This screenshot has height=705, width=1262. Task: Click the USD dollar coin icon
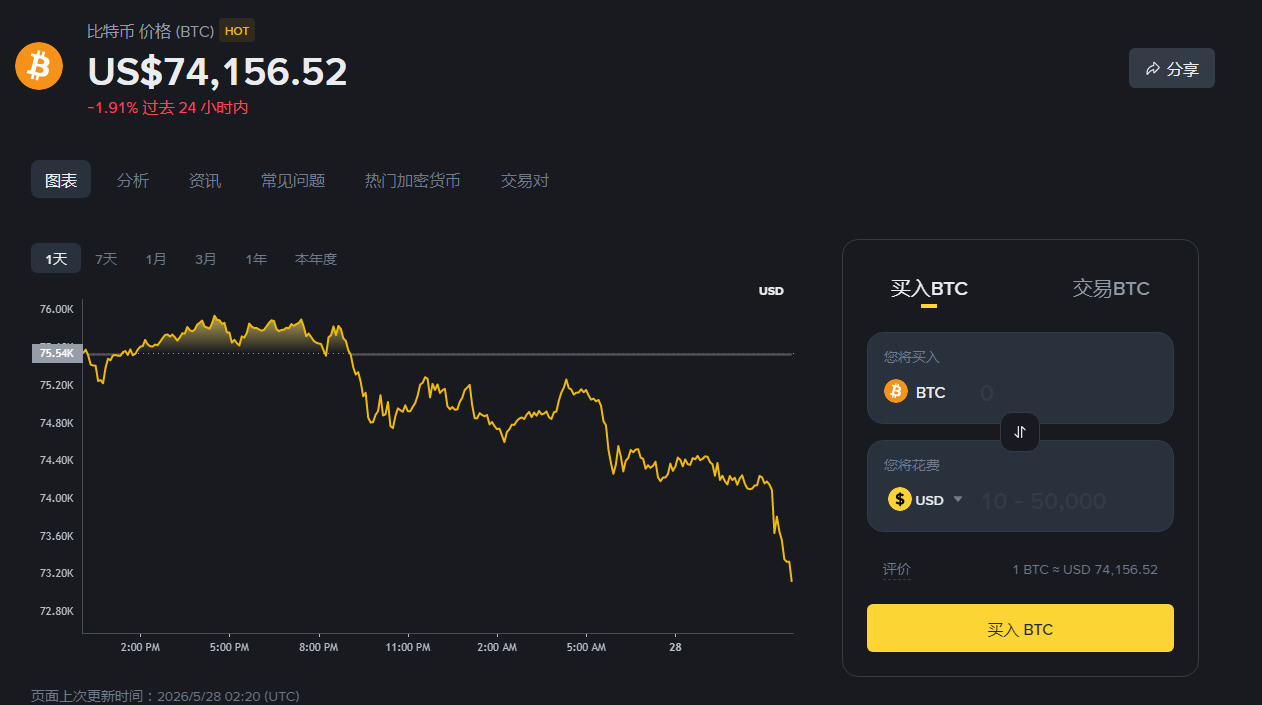coord(900,499)
